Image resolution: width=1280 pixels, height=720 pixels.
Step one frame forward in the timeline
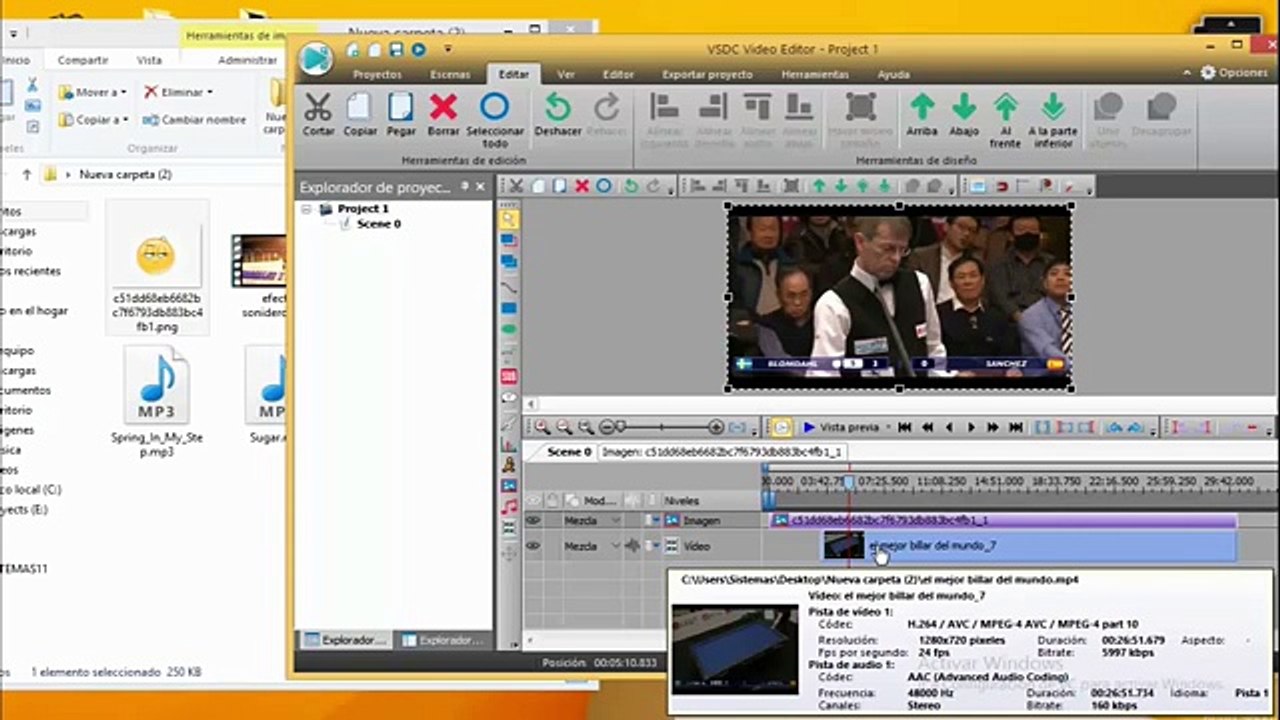pyautogui.click(x=971, y=427)
